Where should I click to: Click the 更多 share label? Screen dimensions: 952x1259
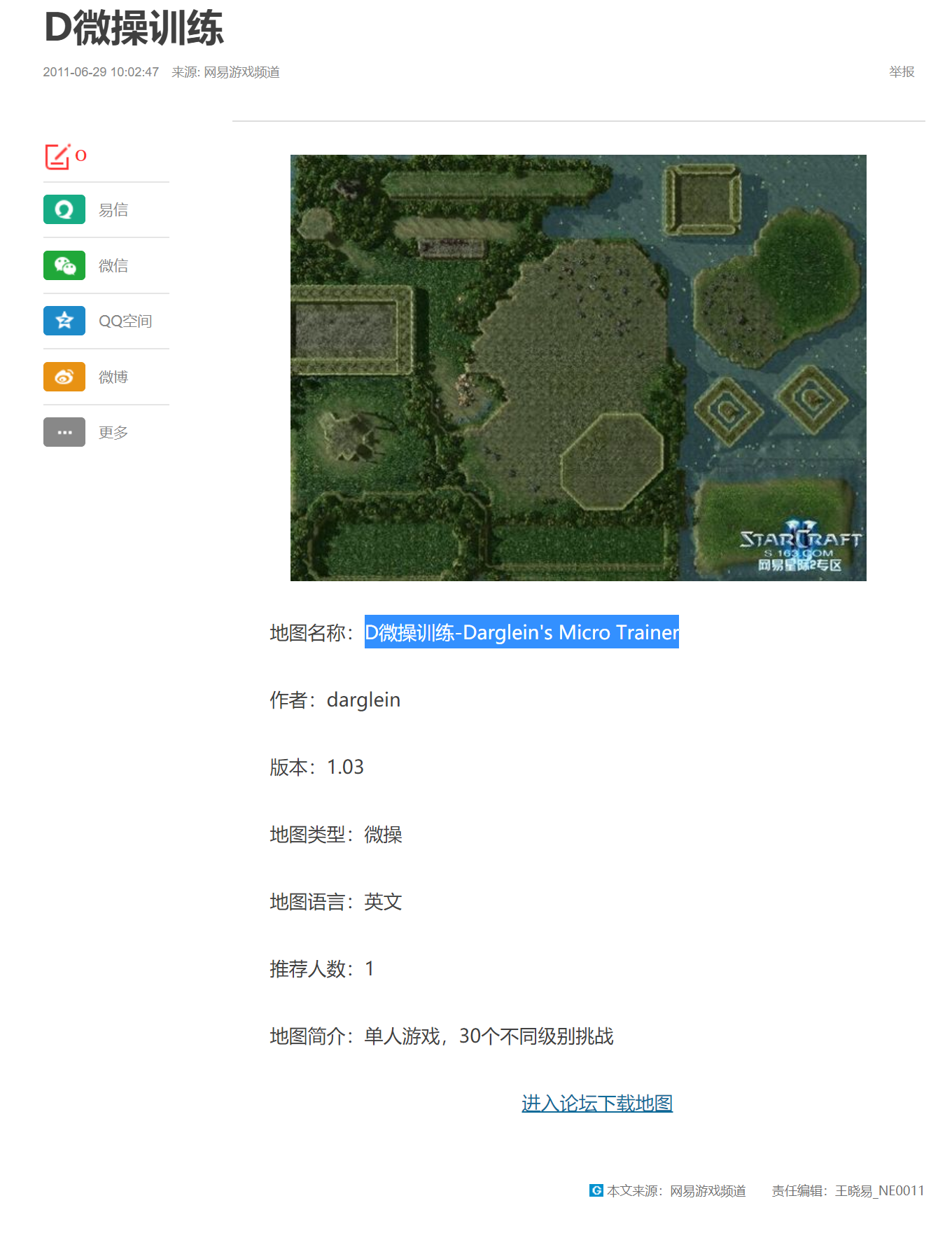[x=113, y=433]
